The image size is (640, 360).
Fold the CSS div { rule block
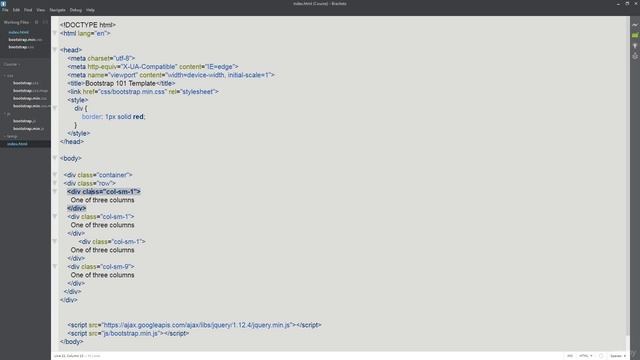point(55,108)
